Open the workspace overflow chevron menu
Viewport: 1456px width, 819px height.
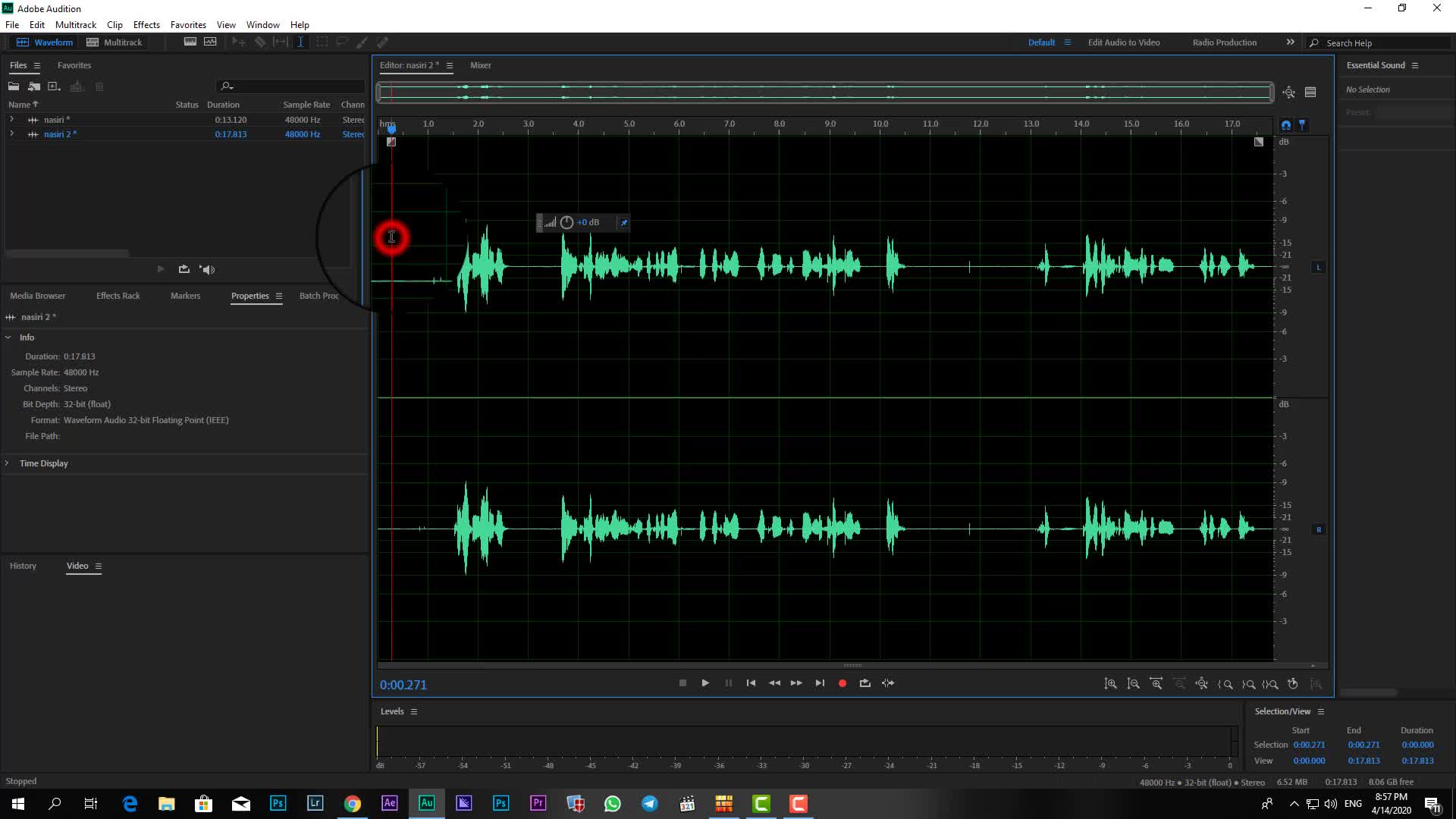pyautogui.click(x=1290, y=42)
